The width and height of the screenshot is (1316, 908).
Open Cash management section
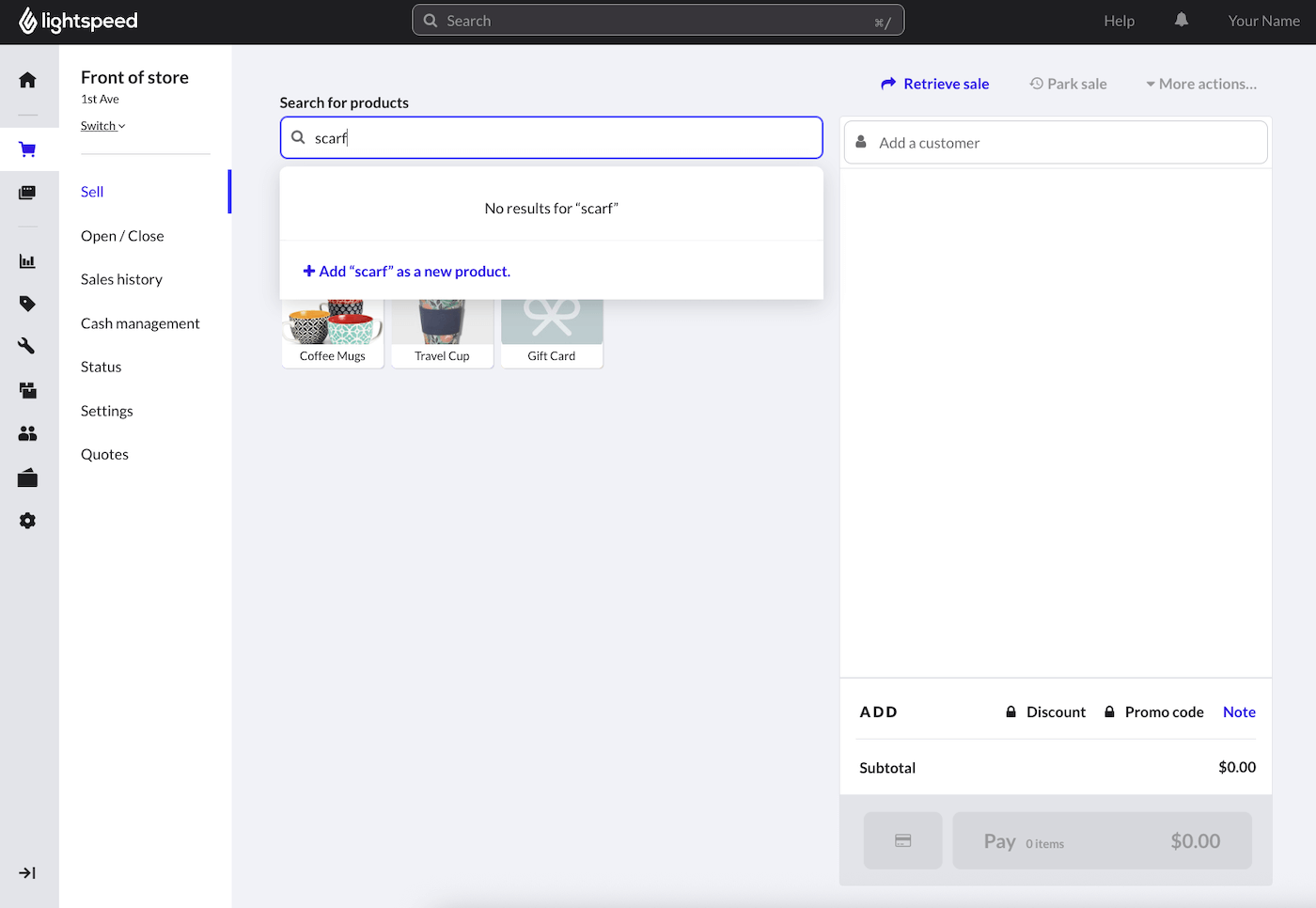tap(140, 323)
